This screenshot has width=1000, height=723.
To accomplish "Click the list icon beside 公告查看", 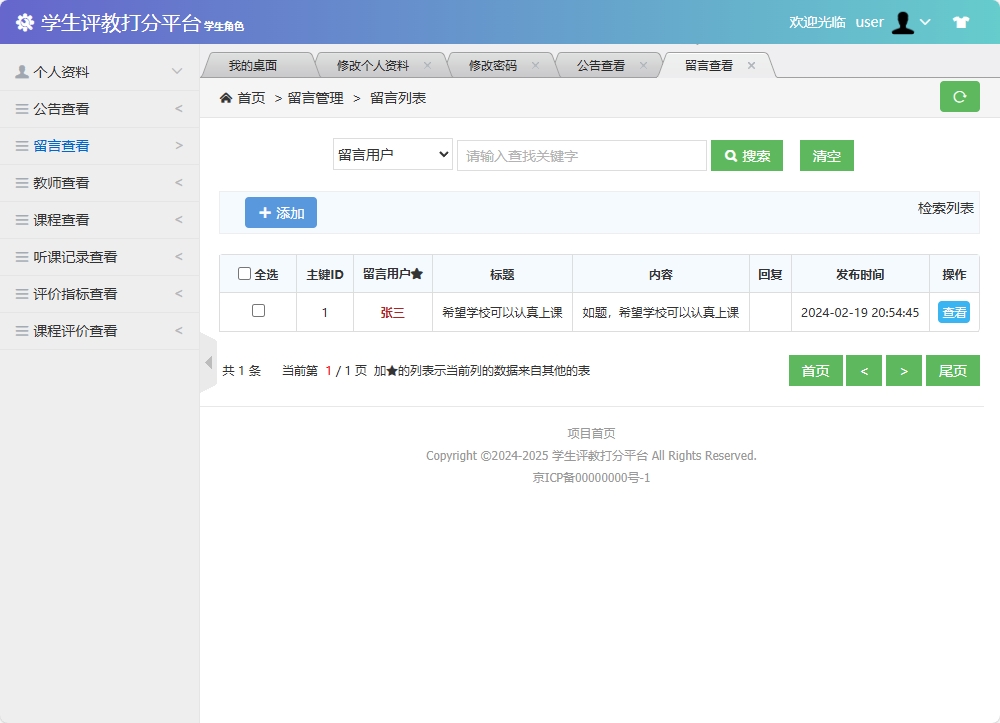I will [22, 108].
